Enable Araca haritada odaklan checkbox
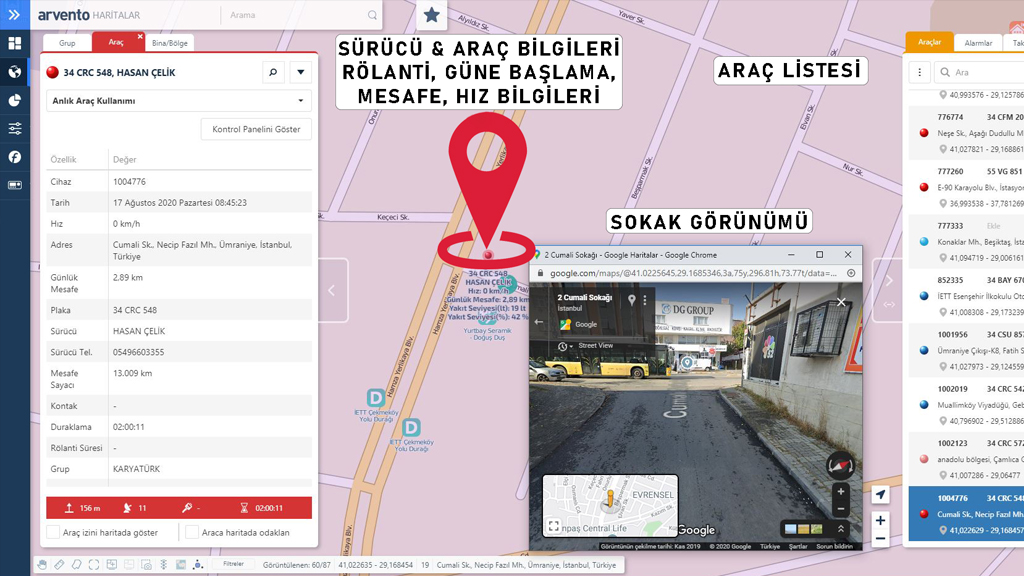 192,532
